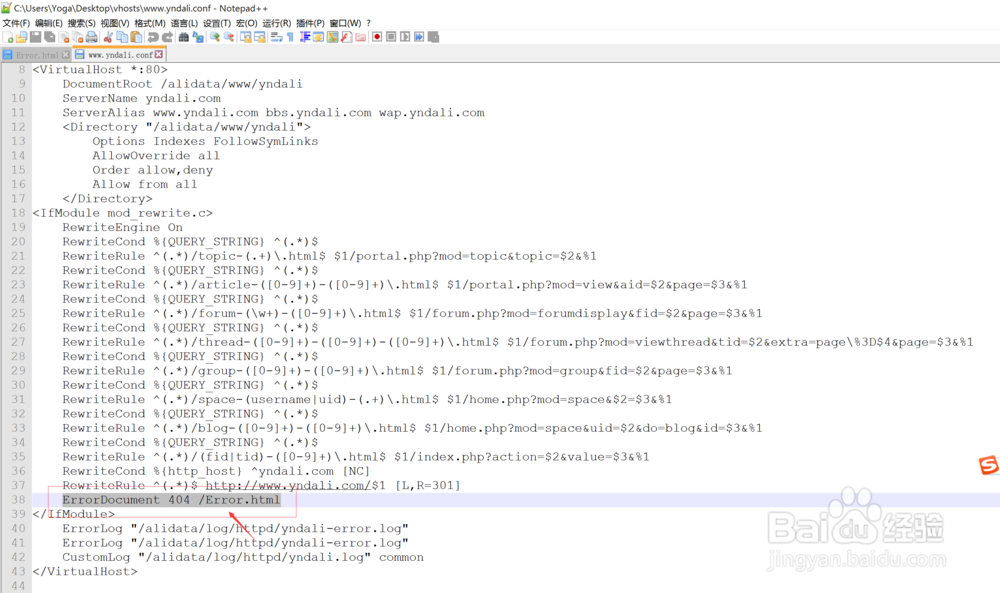The height and width of the screenshot is (593, 1000).
Task: Toggle the Document Map icon
Action: point(332,37)
